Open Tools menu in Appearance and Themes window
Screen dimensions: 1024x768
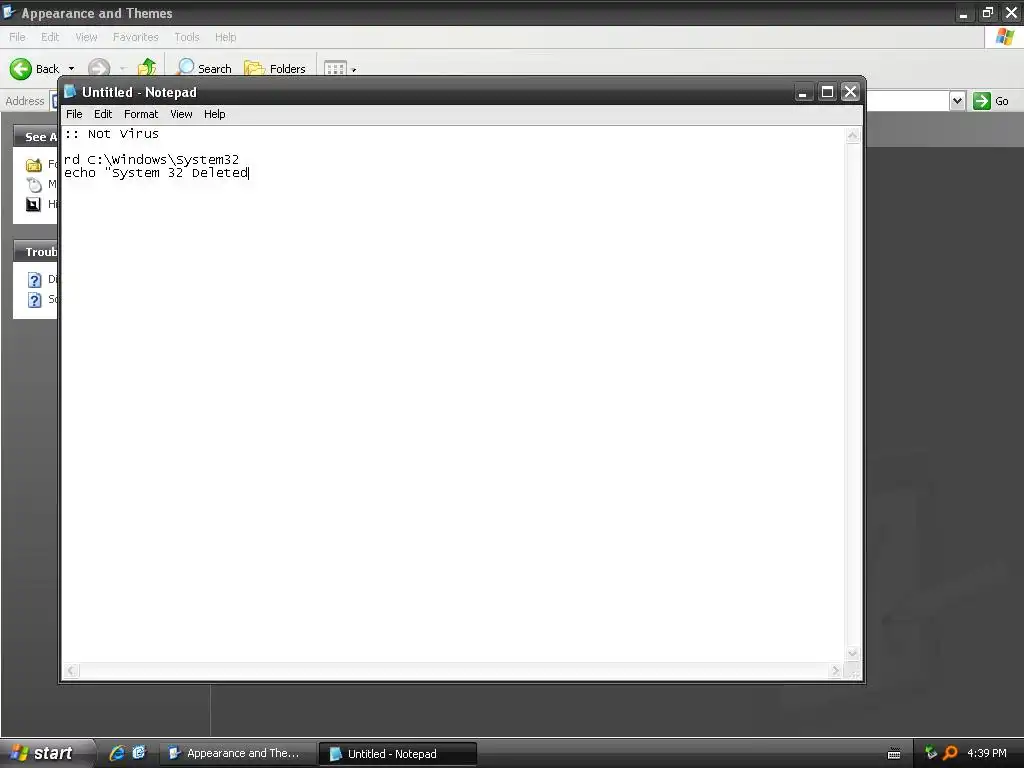pyautogui.click(x=186, y=37)
